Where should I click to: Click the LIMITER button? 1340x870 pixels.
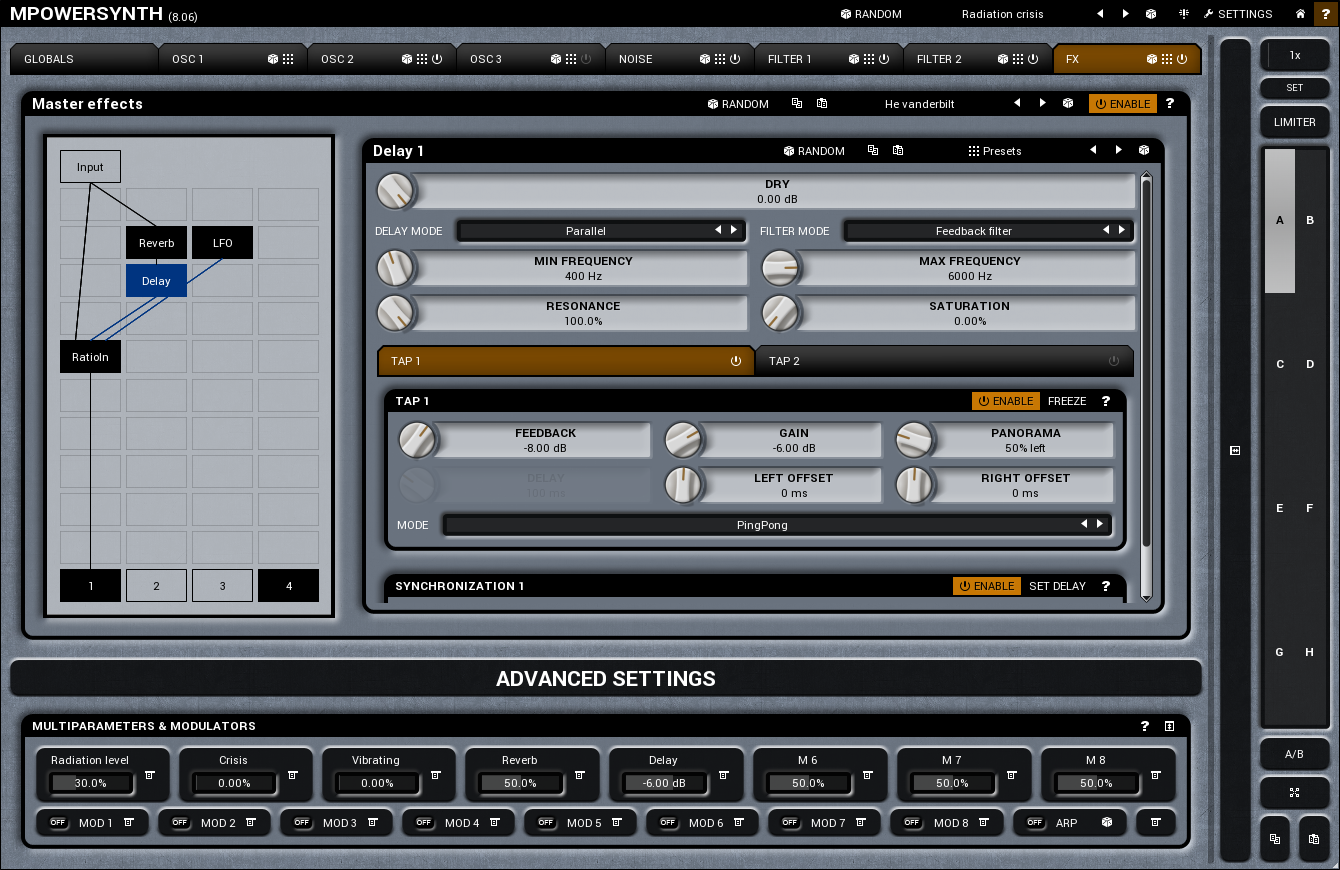[x=1294, y=122]
